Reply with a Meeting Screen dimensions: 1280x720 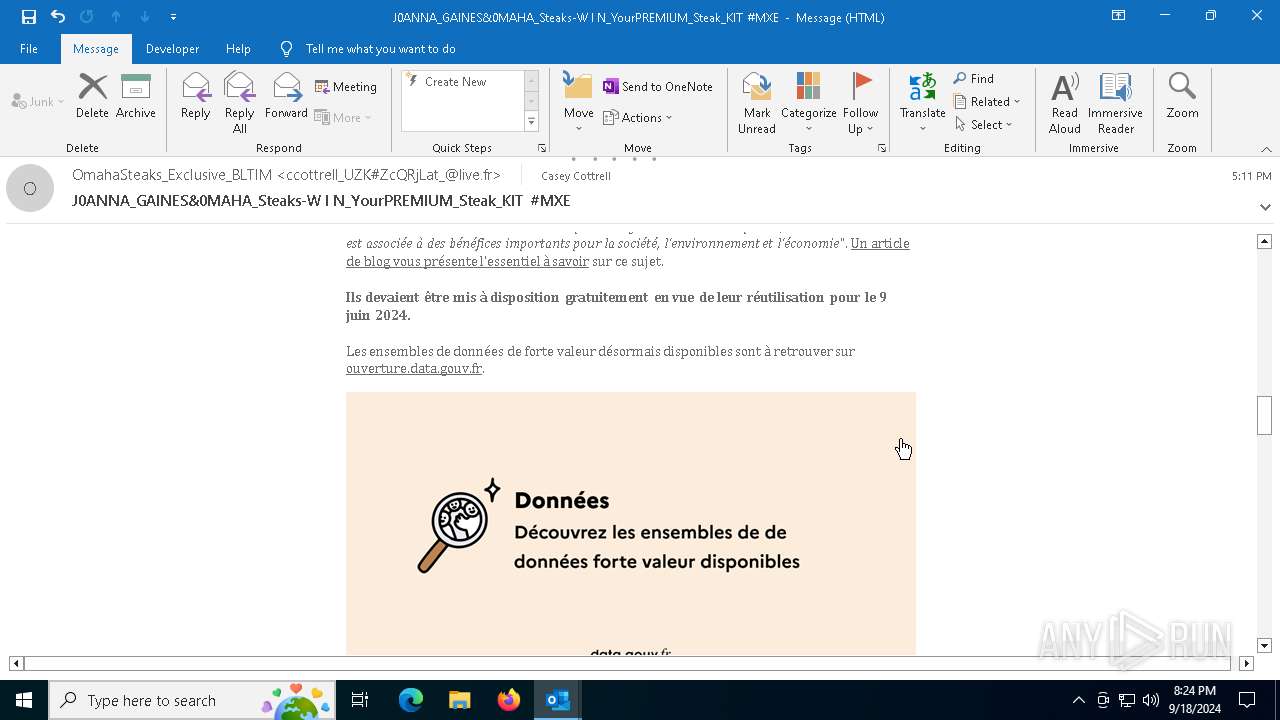click(x=346, y=87)
